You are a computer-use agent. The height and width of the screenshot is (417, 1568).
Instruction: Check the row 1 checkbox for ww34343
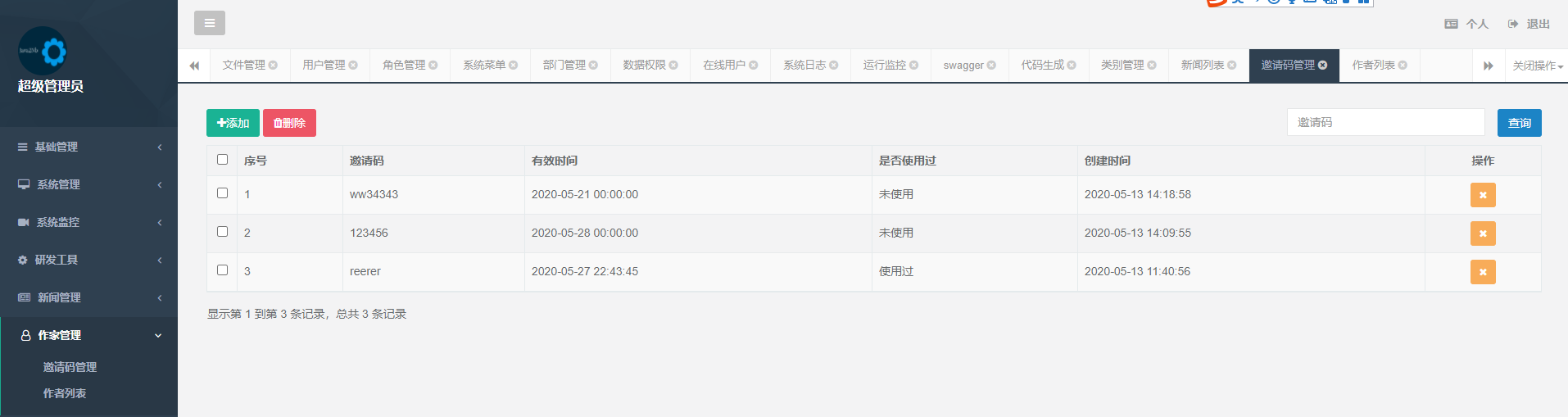[222, 193]
